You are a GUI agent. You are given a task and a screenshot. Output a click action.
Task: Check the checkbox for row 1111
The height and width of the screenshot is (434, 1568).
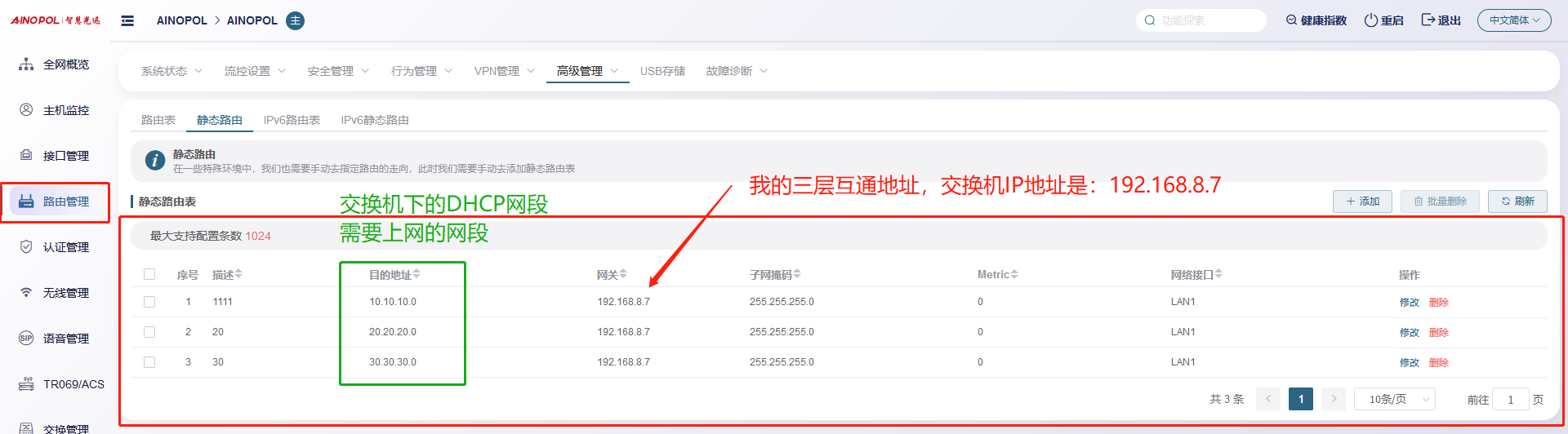(x=149, y=302)
